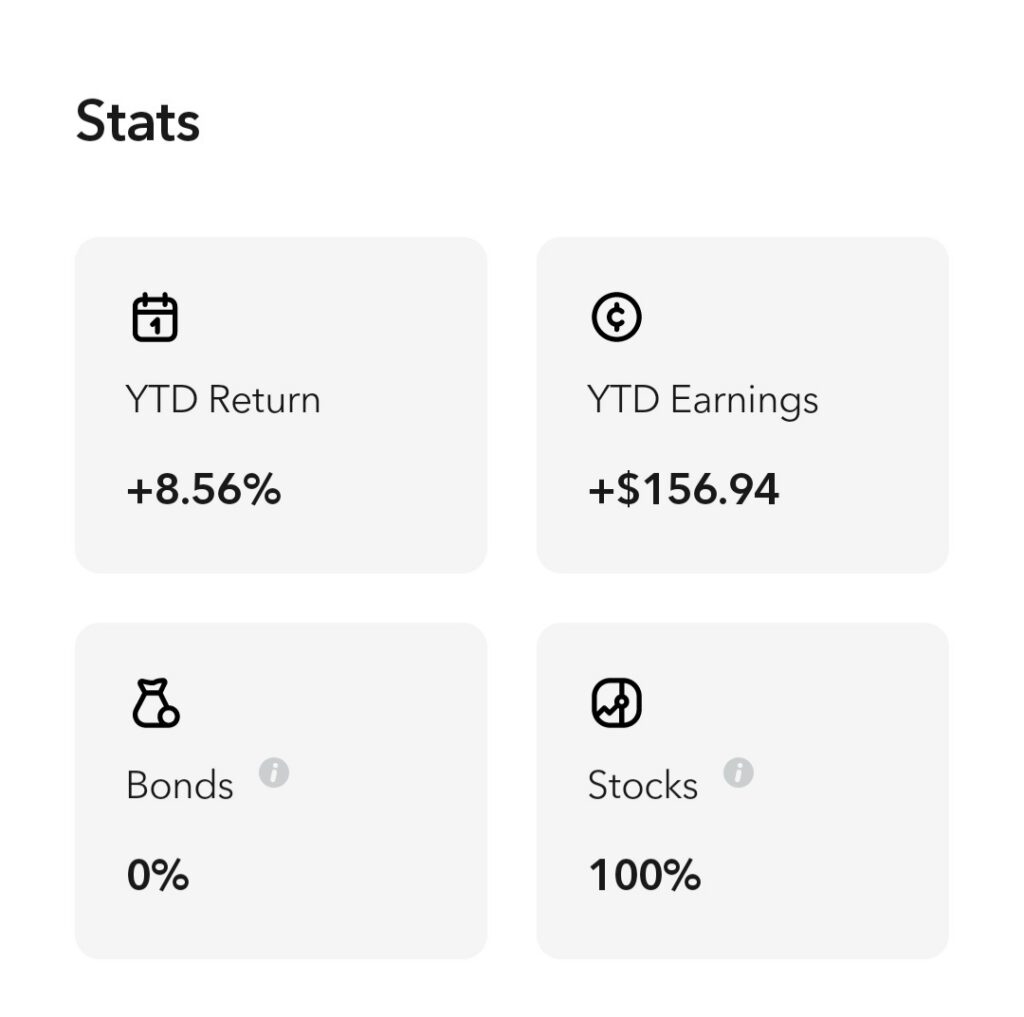
Task: Click the +8.56% return value
Action: (x=204, y=489)
